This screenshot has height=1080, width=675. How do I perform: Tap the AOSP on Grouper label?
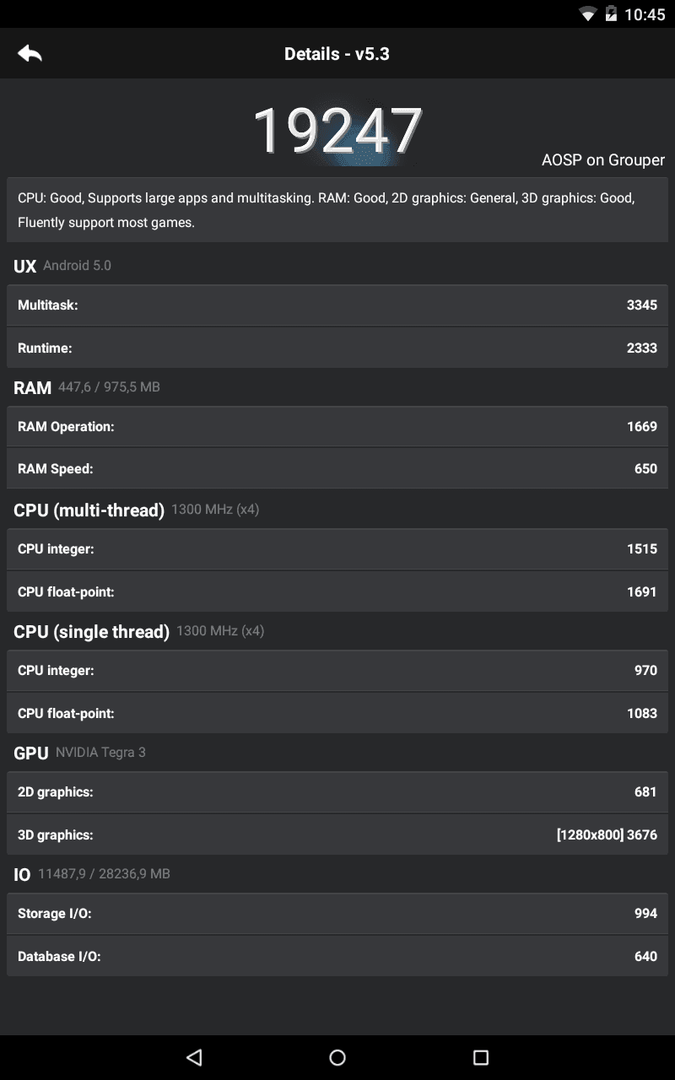[603, 160]
